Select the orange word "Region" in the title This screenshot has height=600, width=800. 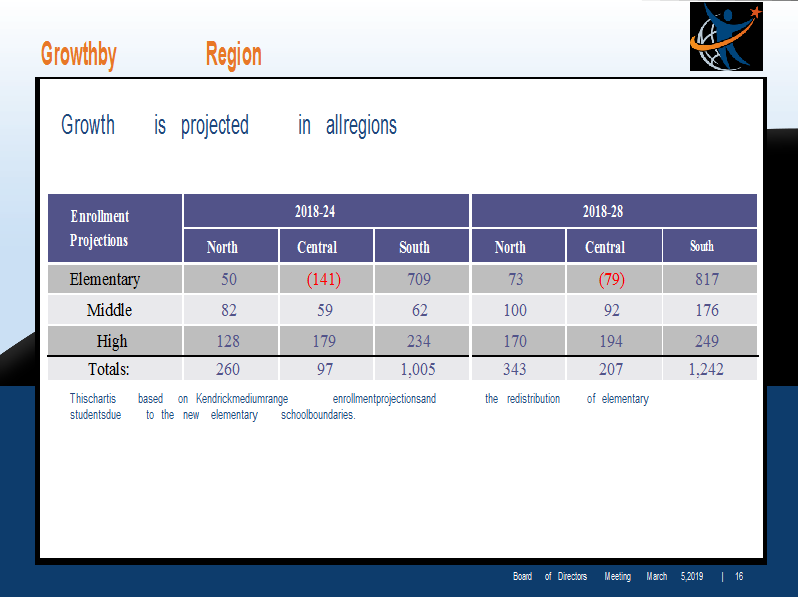[234, 55]
